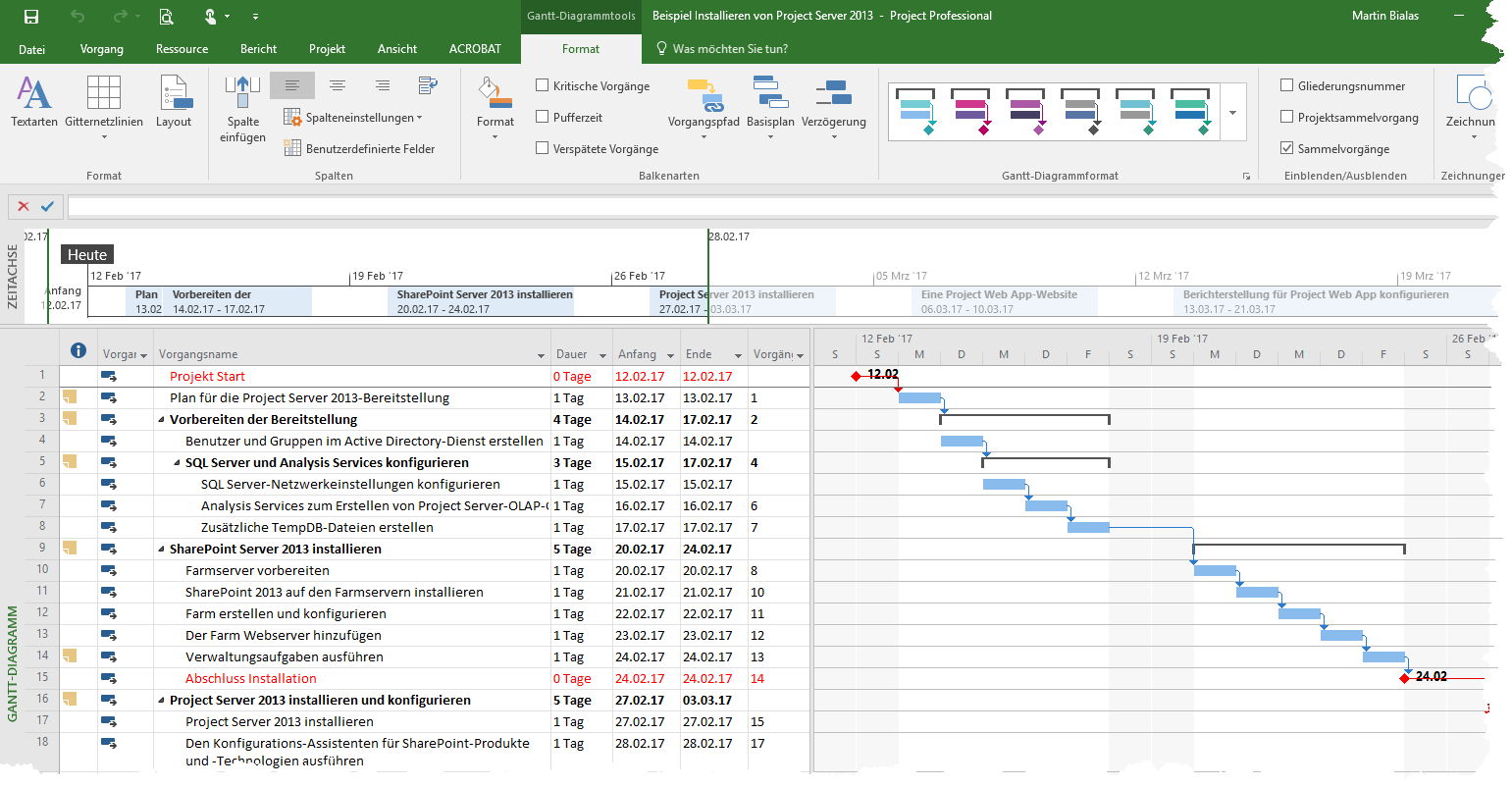The height and width of the screenshot is (787, 1512).
Task: Click the note icon in row 2
Action: 70,397
